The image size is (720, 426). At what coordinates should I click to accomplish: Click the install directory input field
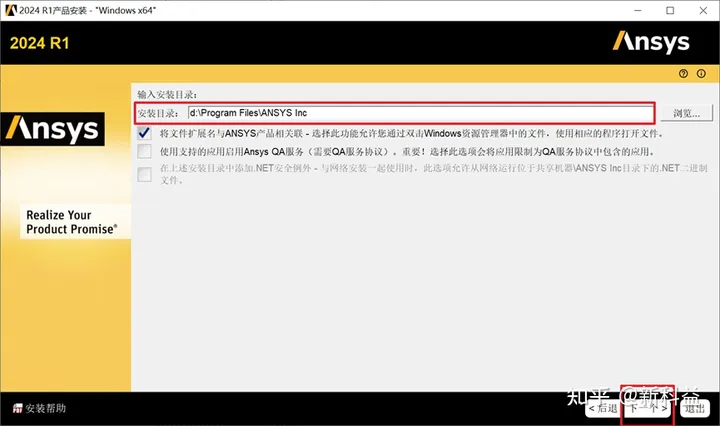pyautogui.click(x=421, y=113)
